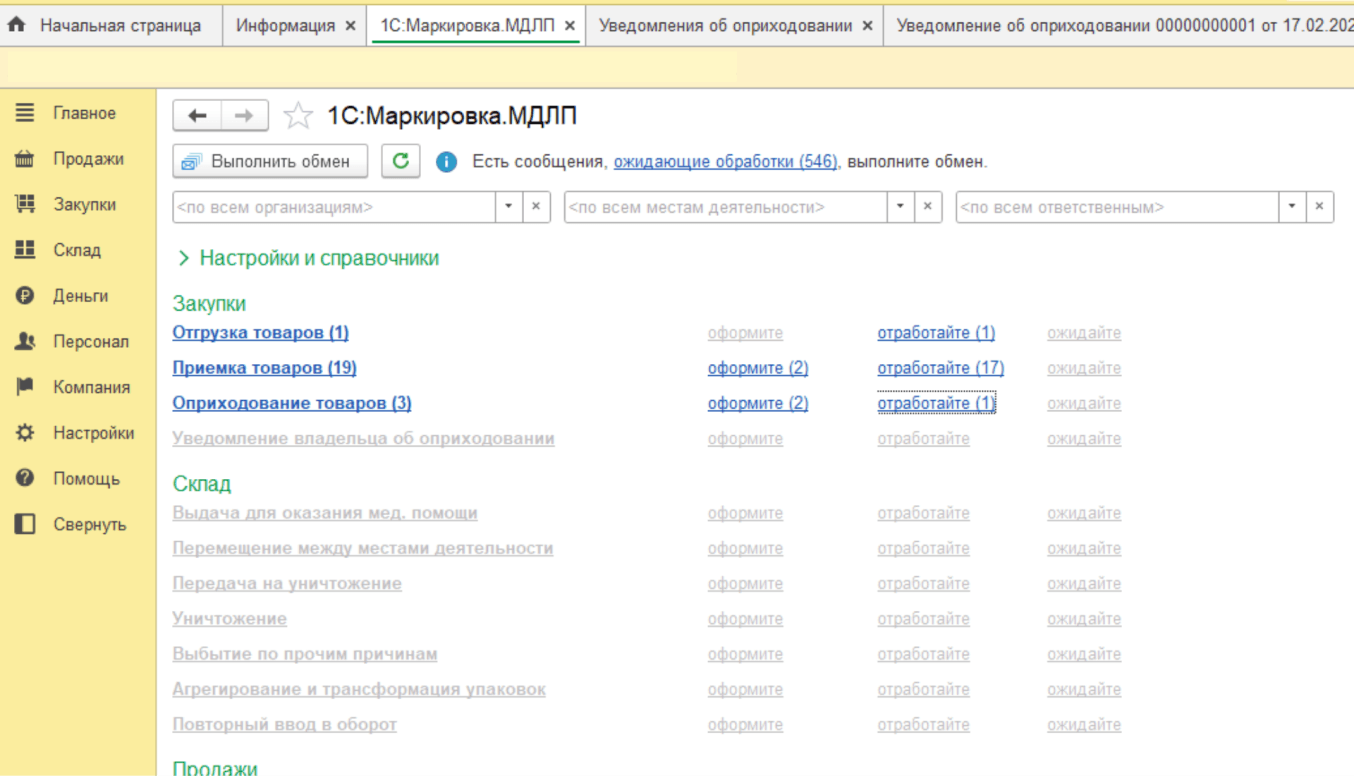Open Перемещение между местами деятельности link
This screenshot has width=1354, height=776.
pos(363,548)
